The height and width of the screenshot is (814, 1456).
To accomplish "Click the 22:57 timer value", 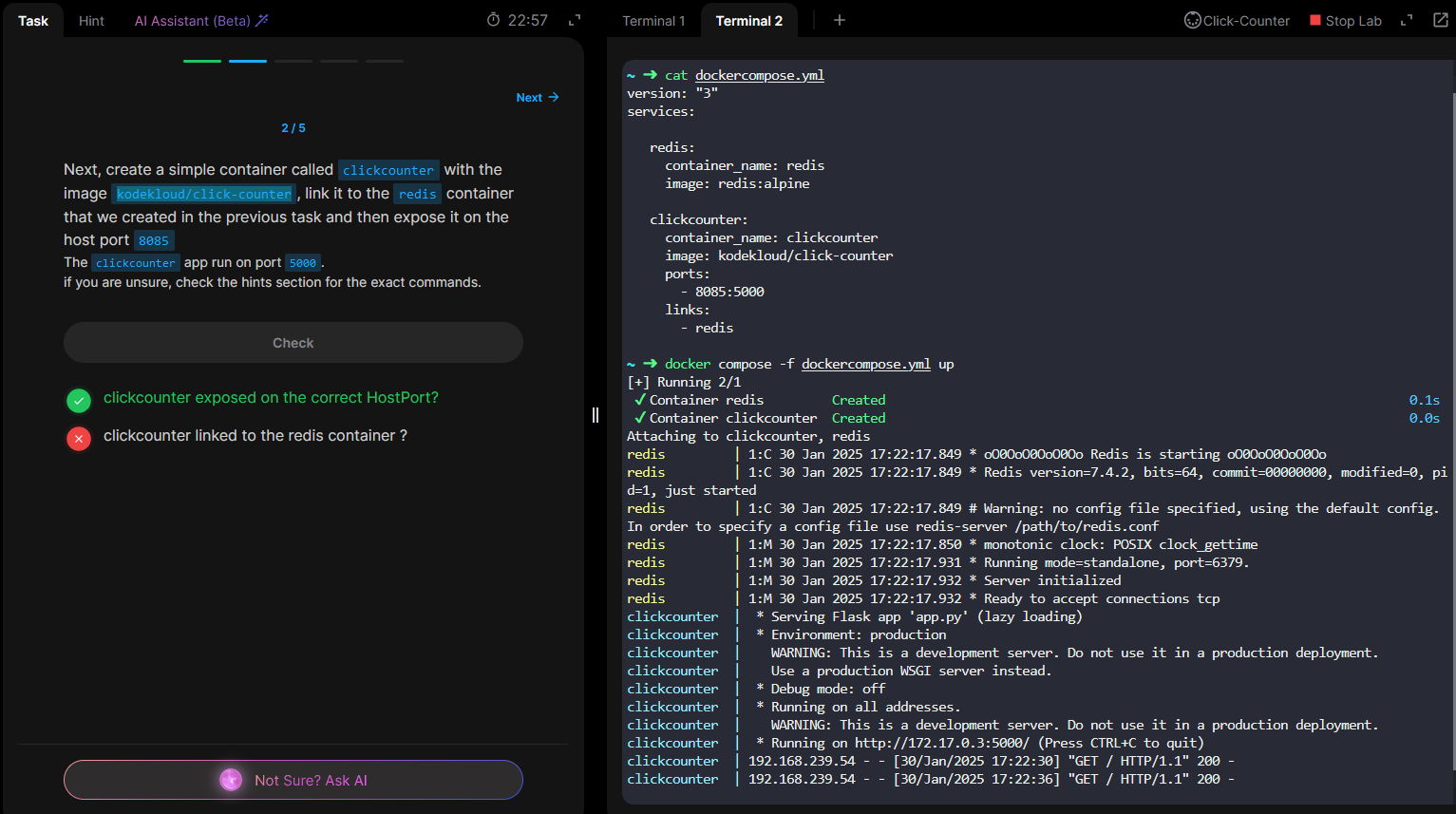I will point(528,20).
